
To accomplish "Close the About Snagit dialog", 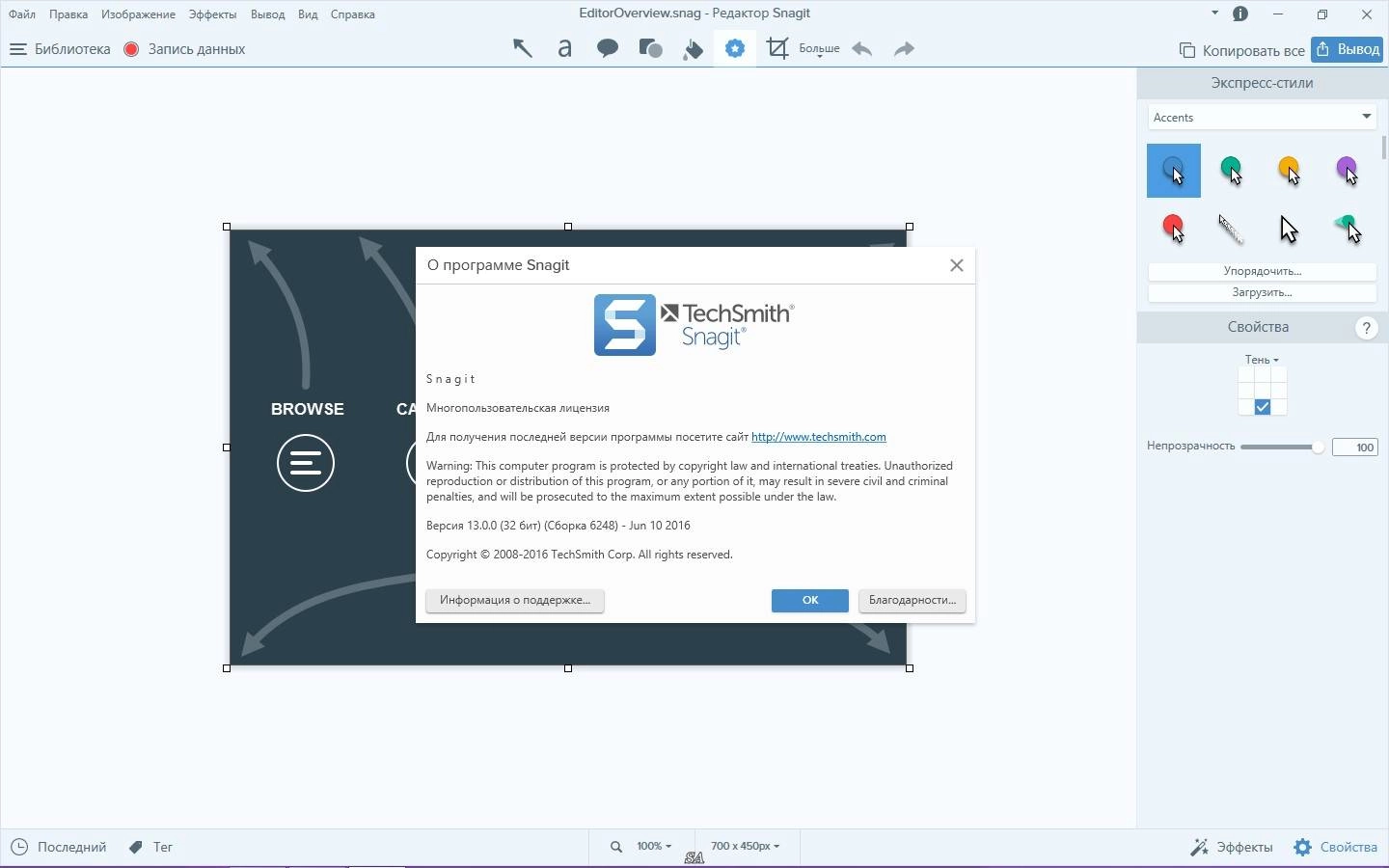I will click(x=957, y=265).
